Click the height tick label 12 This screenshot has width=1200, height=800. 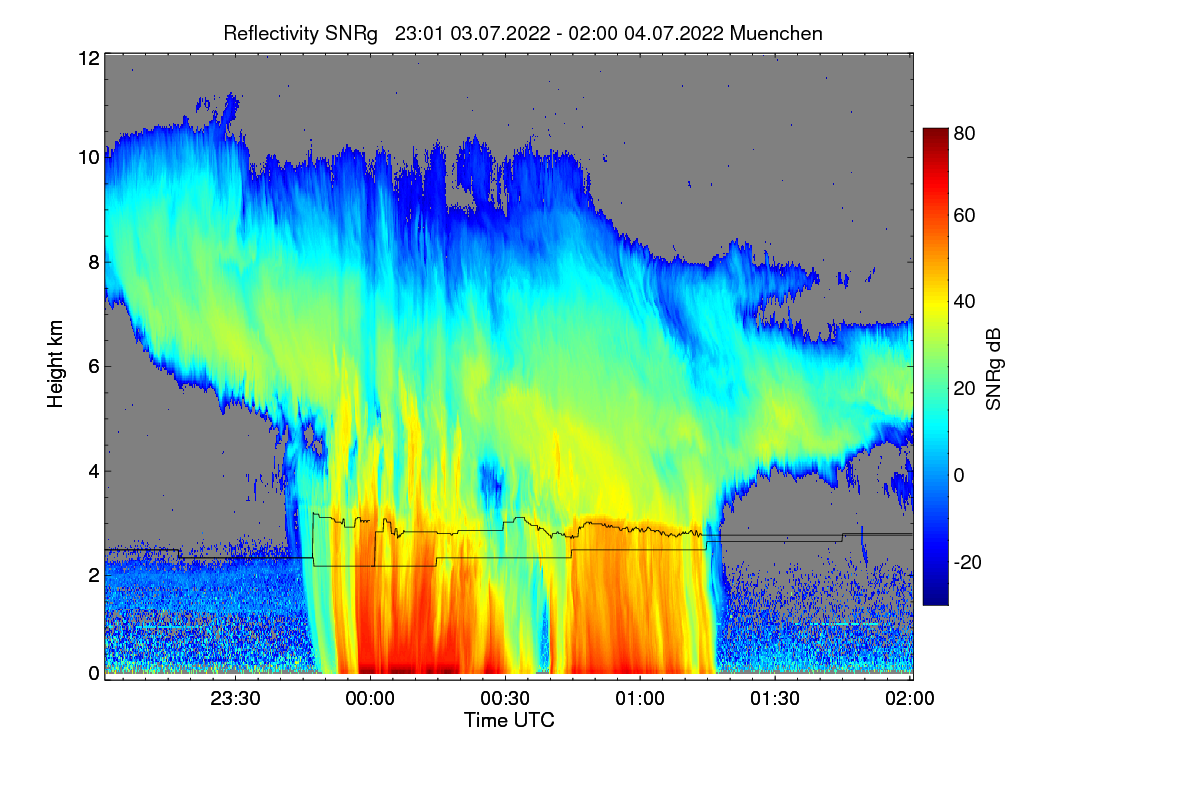point(88,58)
